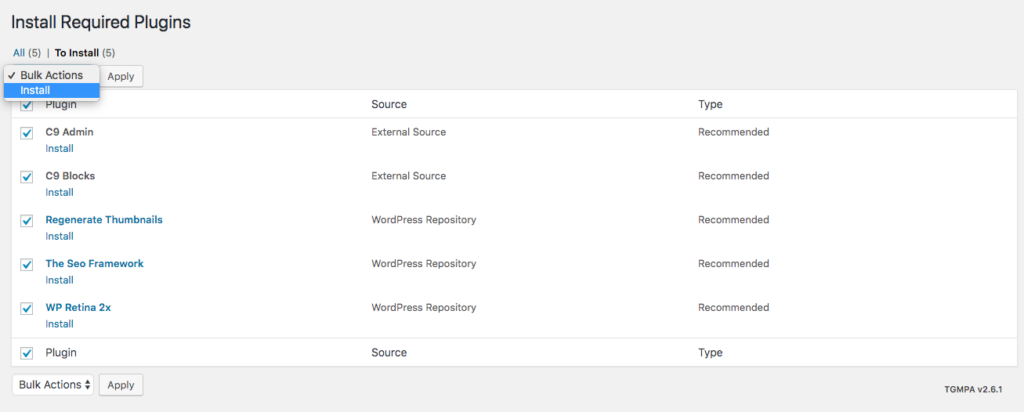This screenshot has height=412, width=1024.
Task: Click Install under WP Retina 2x
Action: click(x=59, y=324)
